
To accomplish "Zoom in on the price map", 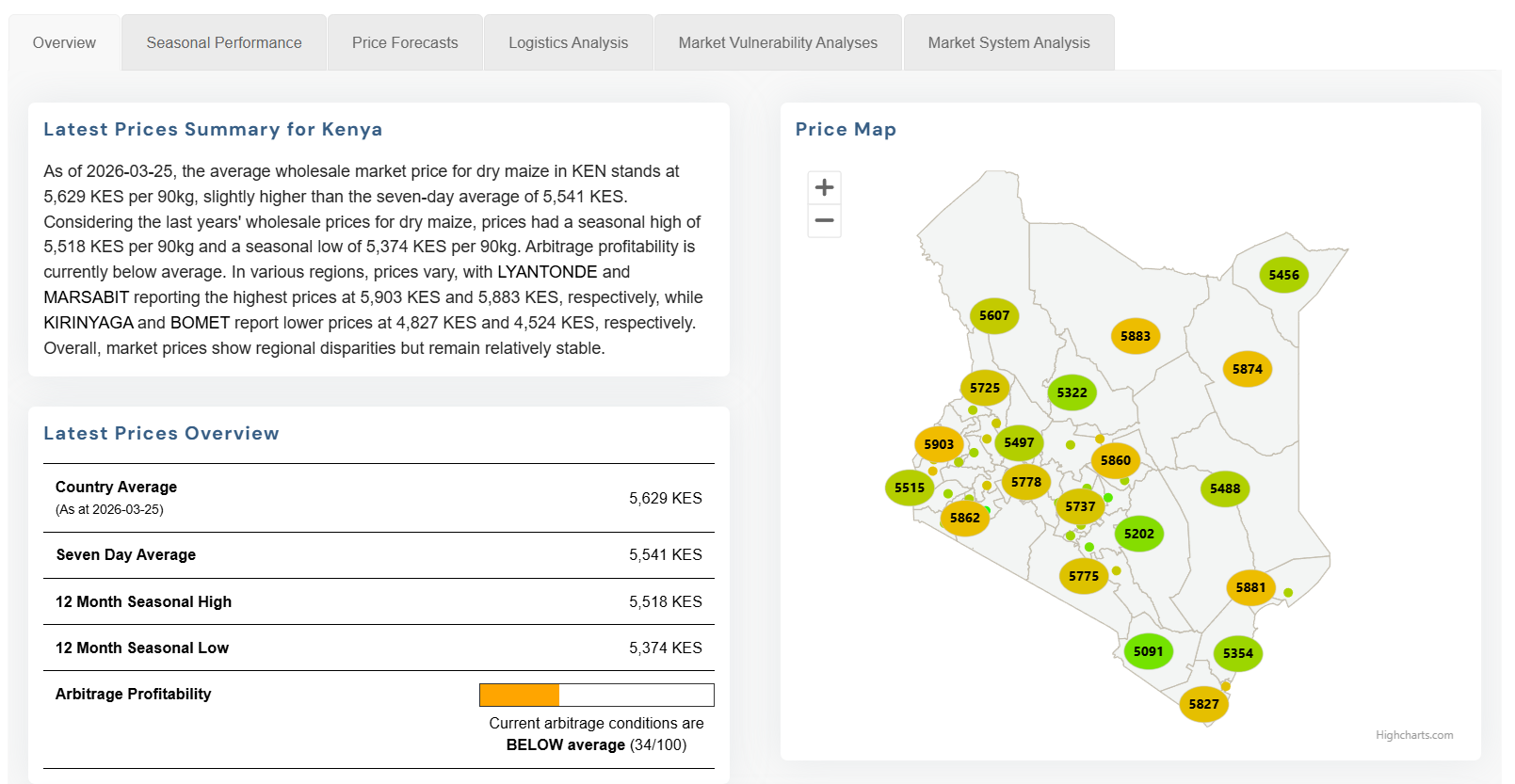I will pyautogui.click(x=824, y=187).
